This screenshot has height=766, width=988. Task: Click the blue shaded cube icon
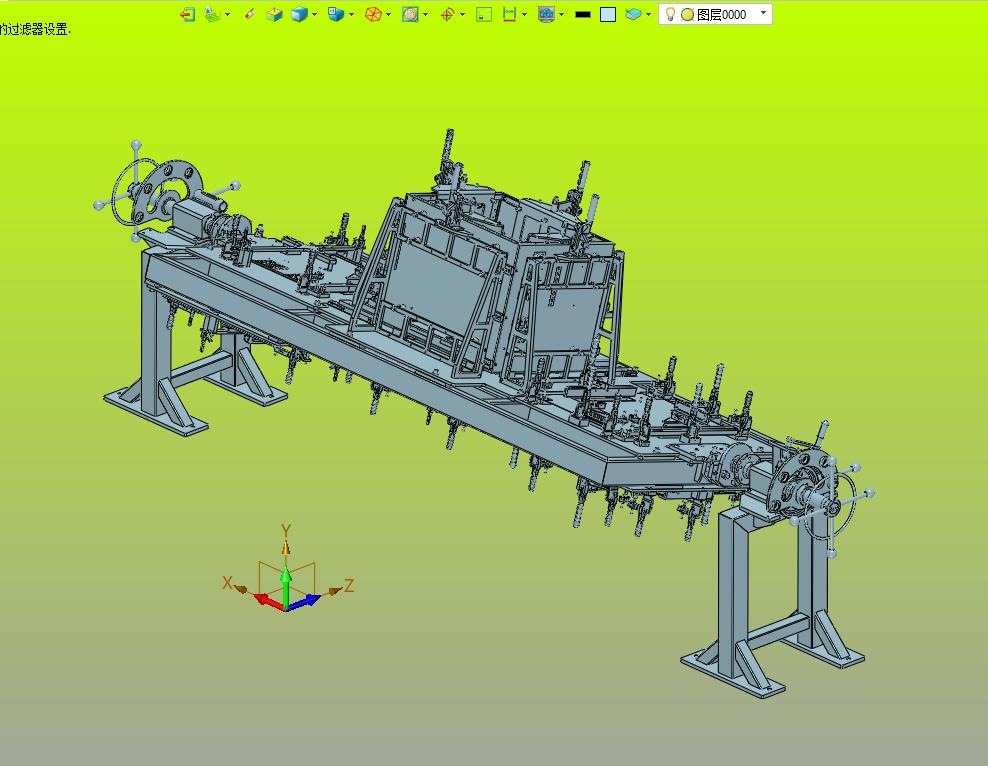[299, 14]
